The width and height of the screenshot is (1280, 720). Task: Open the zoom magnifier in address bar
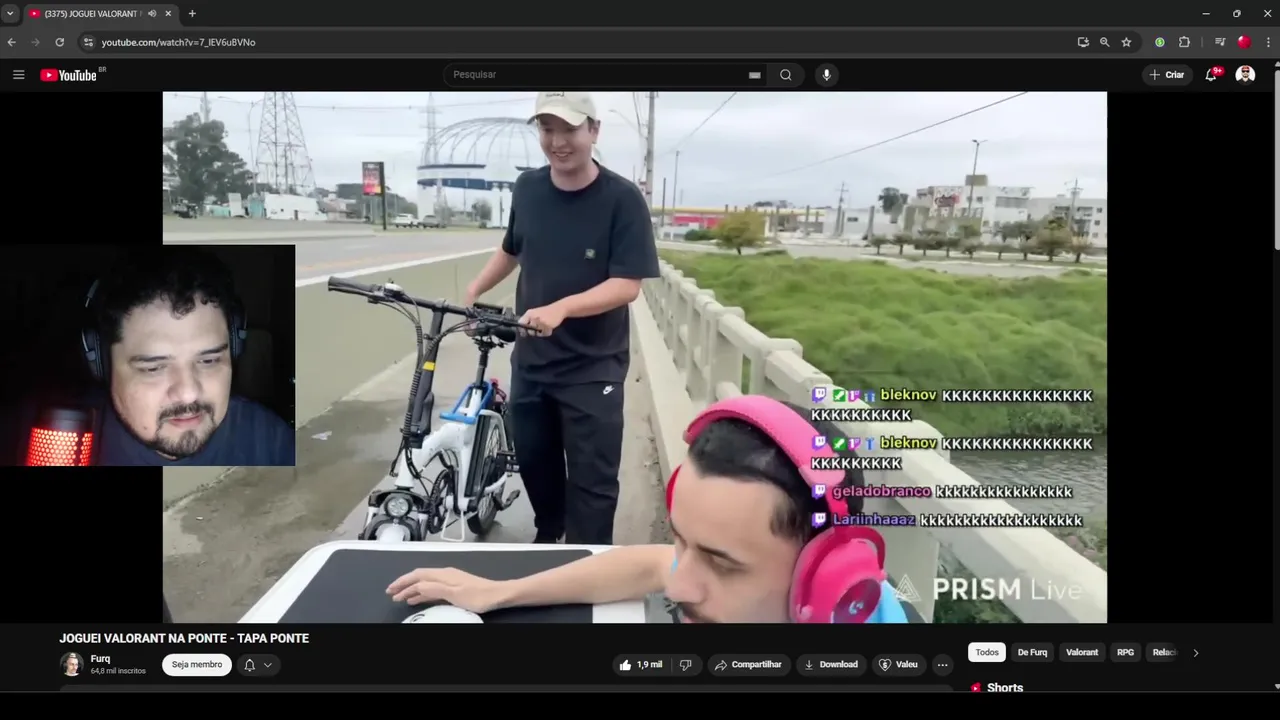(1104, 42)
